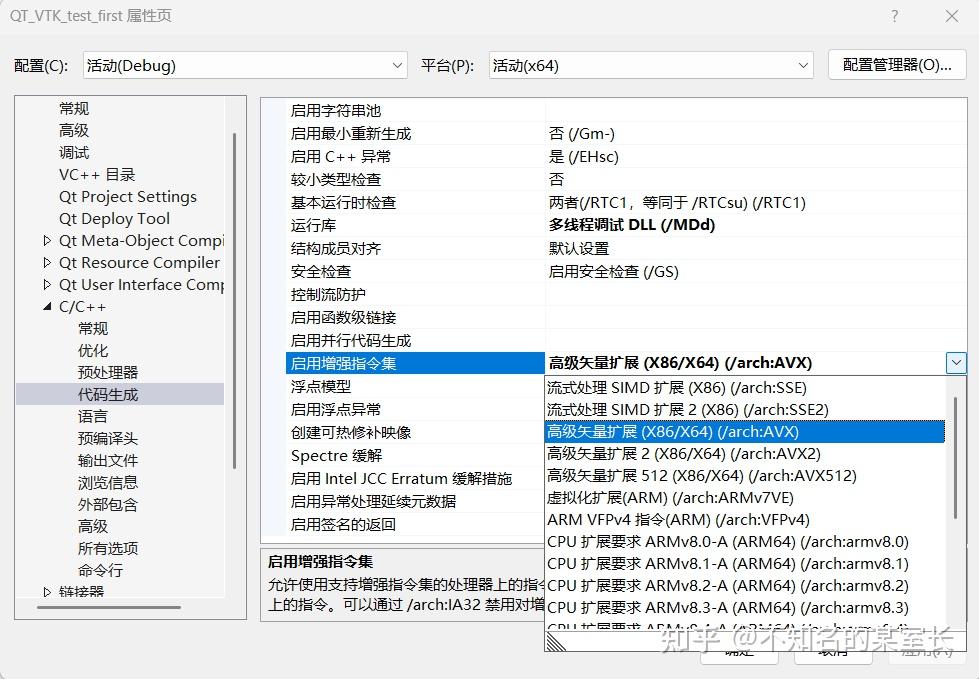Choose /arch:armv8.0 option in list
Screen dimensions: 979x679
click(x=745, y=542)
